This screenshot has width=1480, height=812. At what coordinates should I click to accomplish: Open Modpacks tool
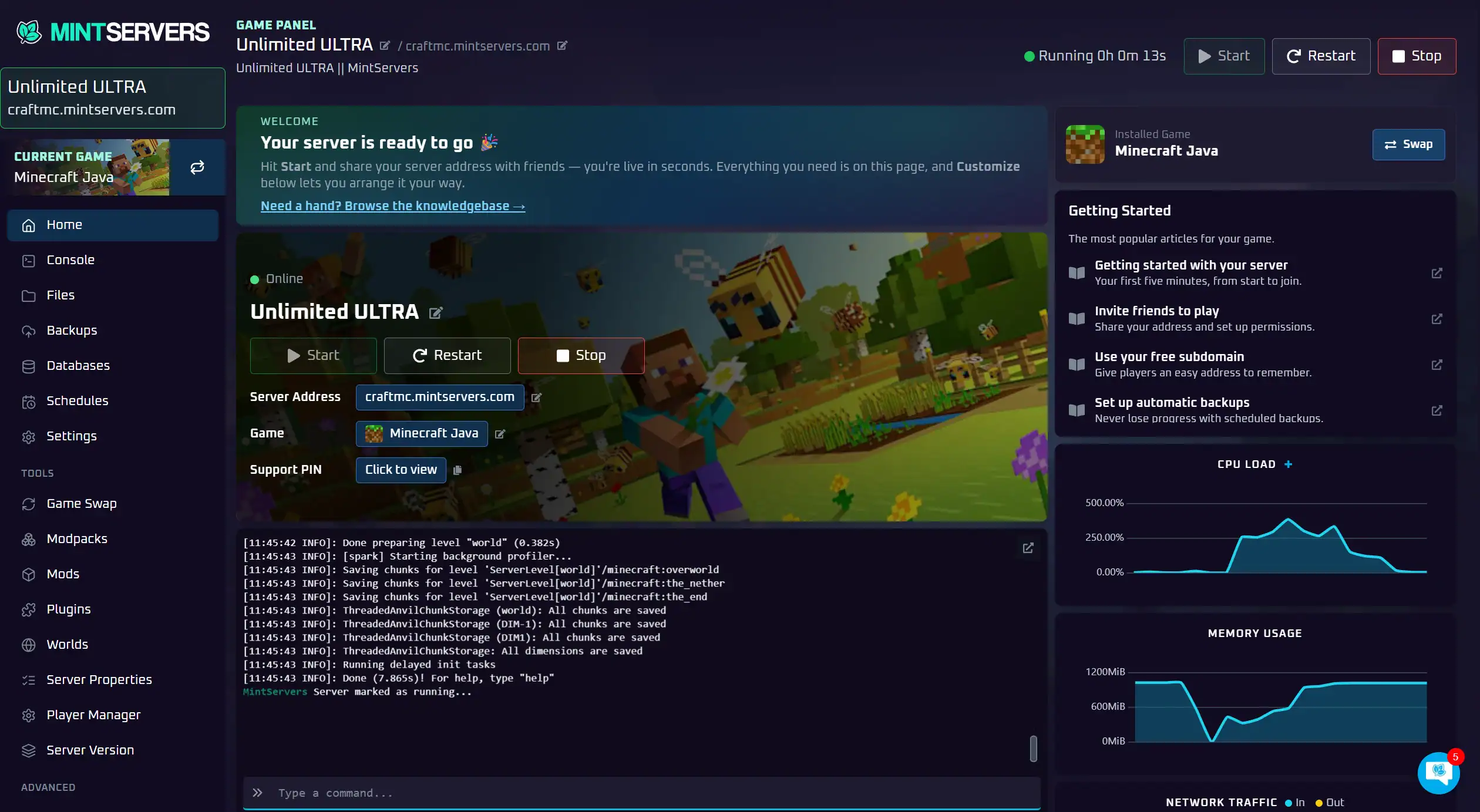[113, 539]
